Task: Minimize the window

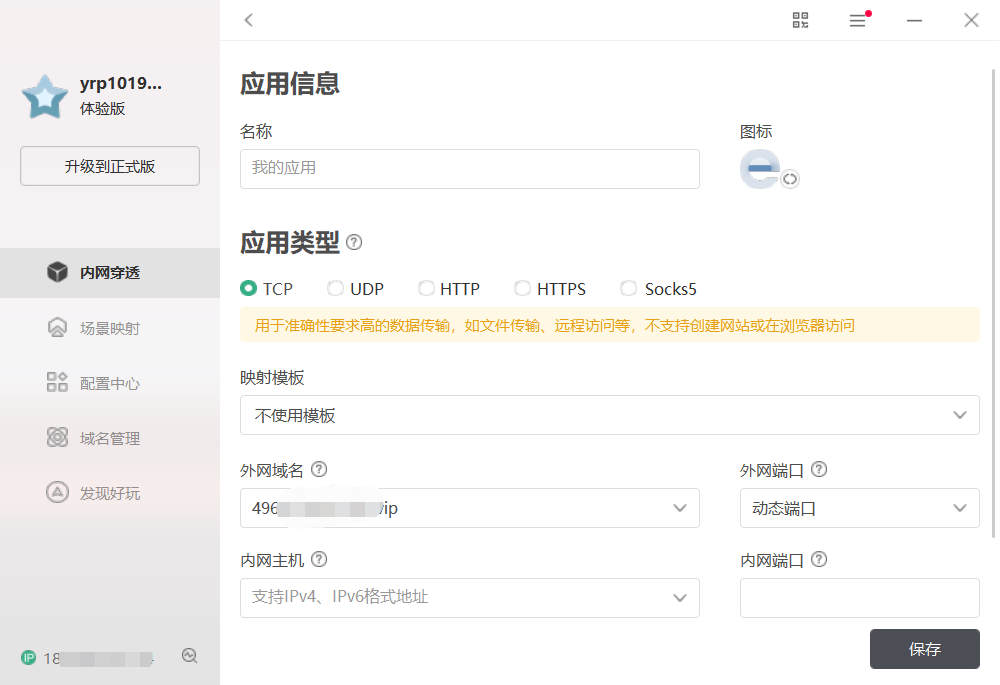Action: (x=915, y=20)
